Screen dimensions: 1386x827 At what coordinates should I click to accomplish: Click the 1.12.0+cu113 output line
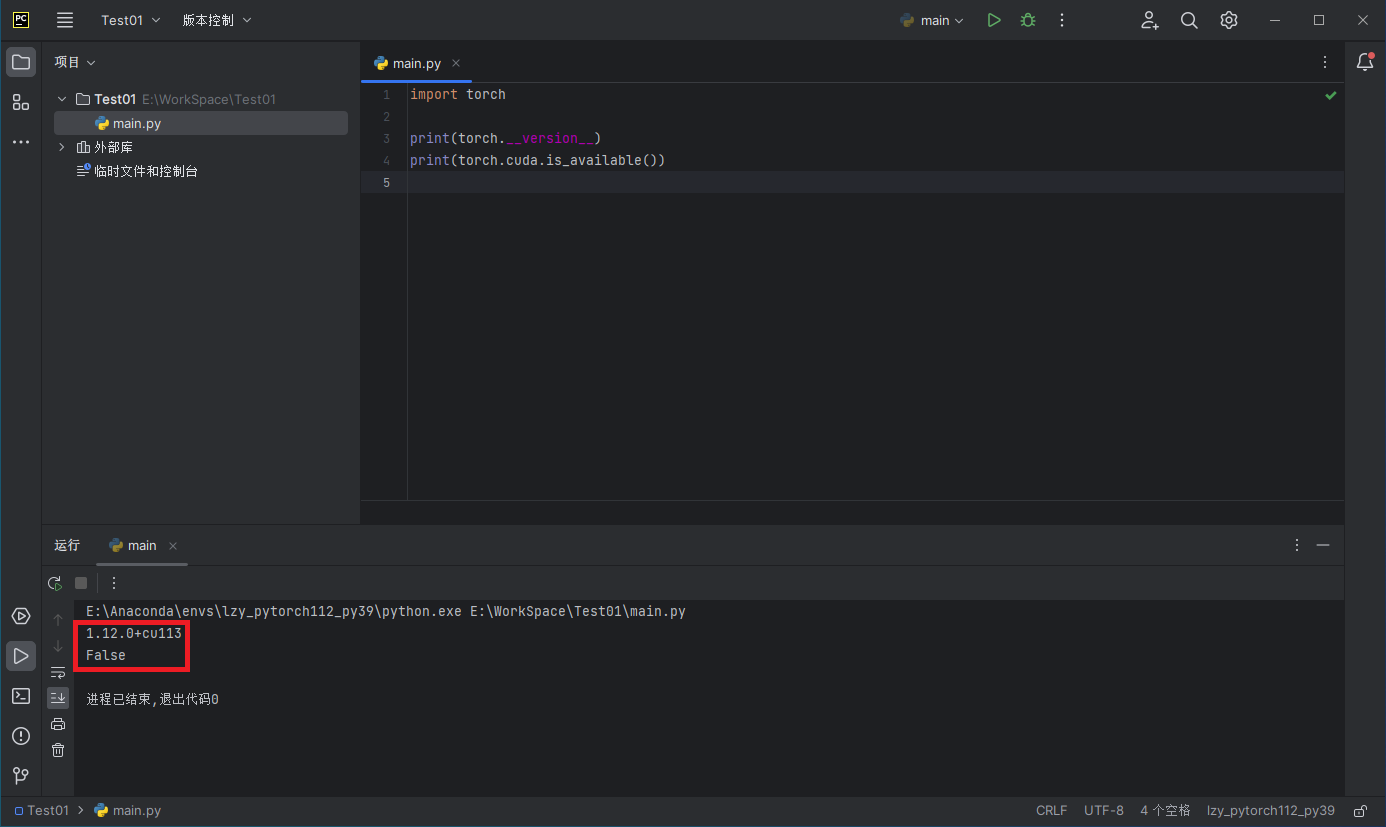click(134, 633)
